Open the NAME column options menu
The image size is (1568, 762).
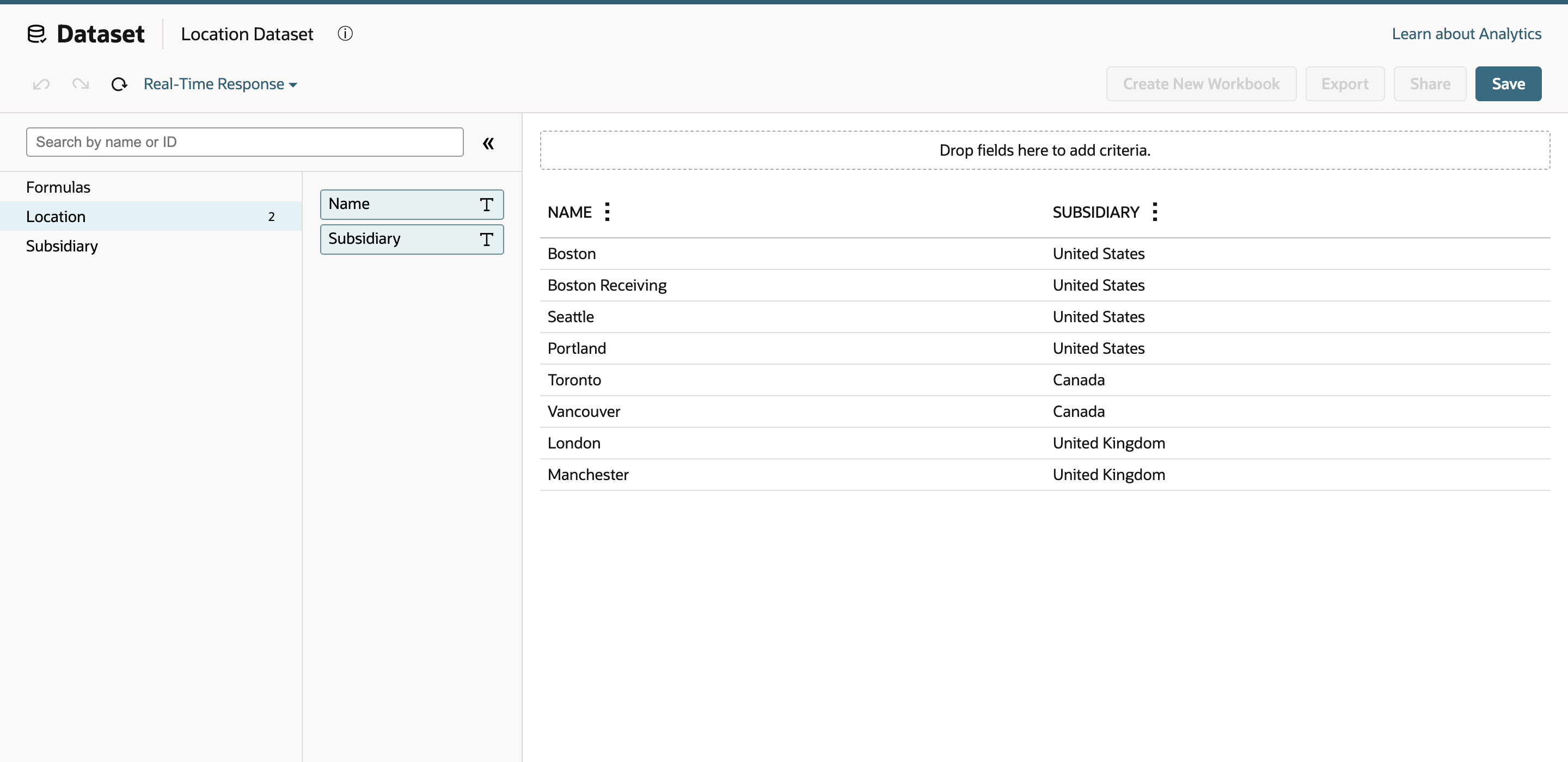tap(607, 212)
